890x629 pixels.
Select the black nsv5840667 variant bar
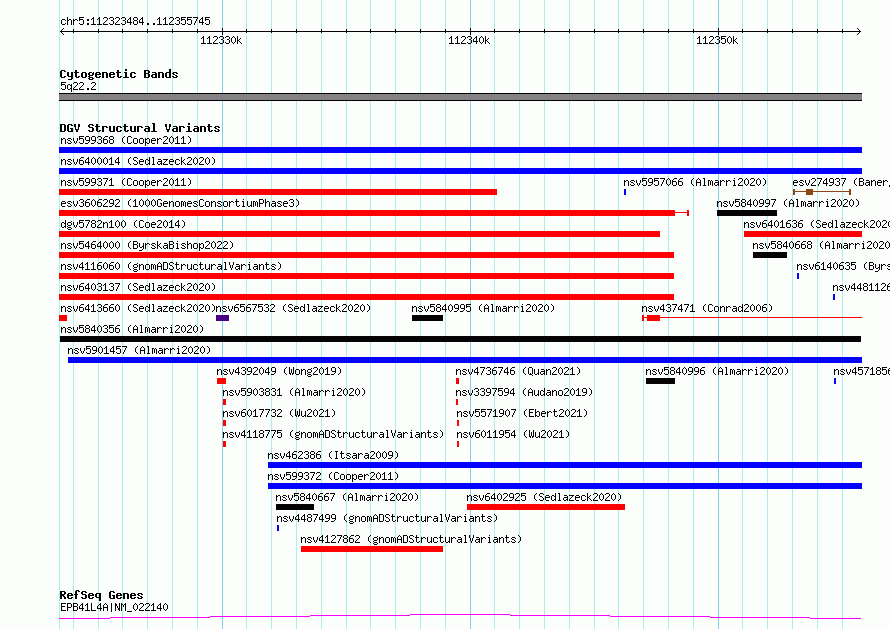(295, 507)
